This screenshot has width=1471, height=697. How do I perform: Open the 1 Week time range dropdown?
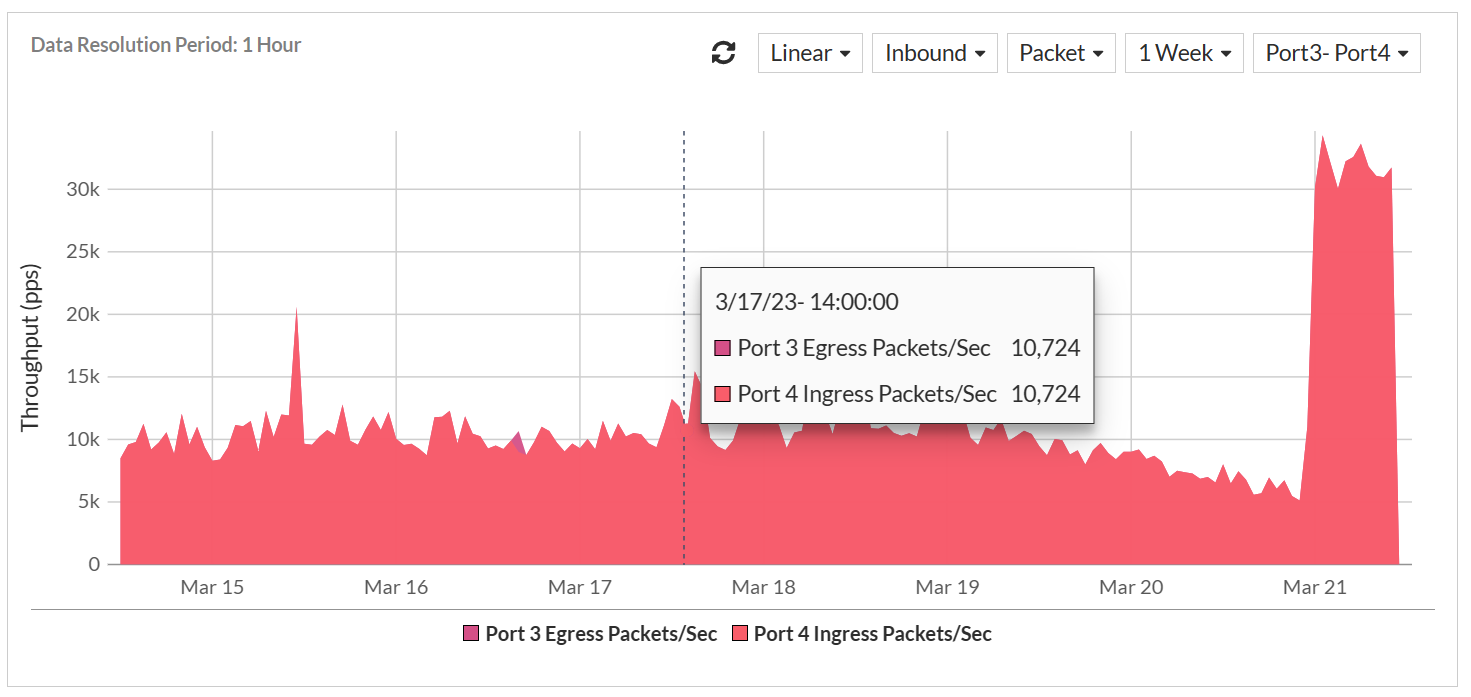click(x=1184, y=52)
